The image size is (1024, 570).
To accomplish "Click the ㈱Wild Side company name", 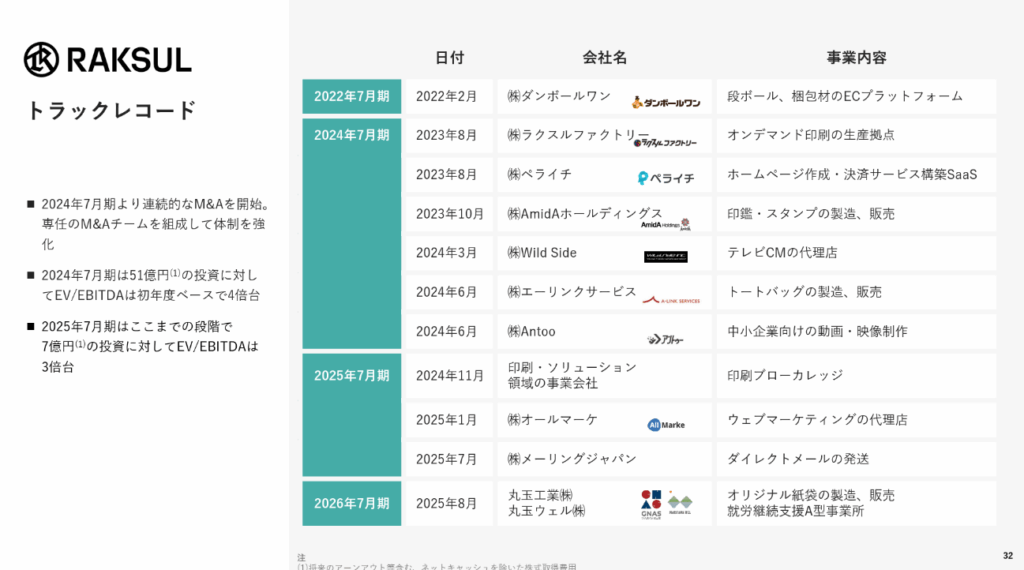I will pyautogui.click(x=542, y=253).
